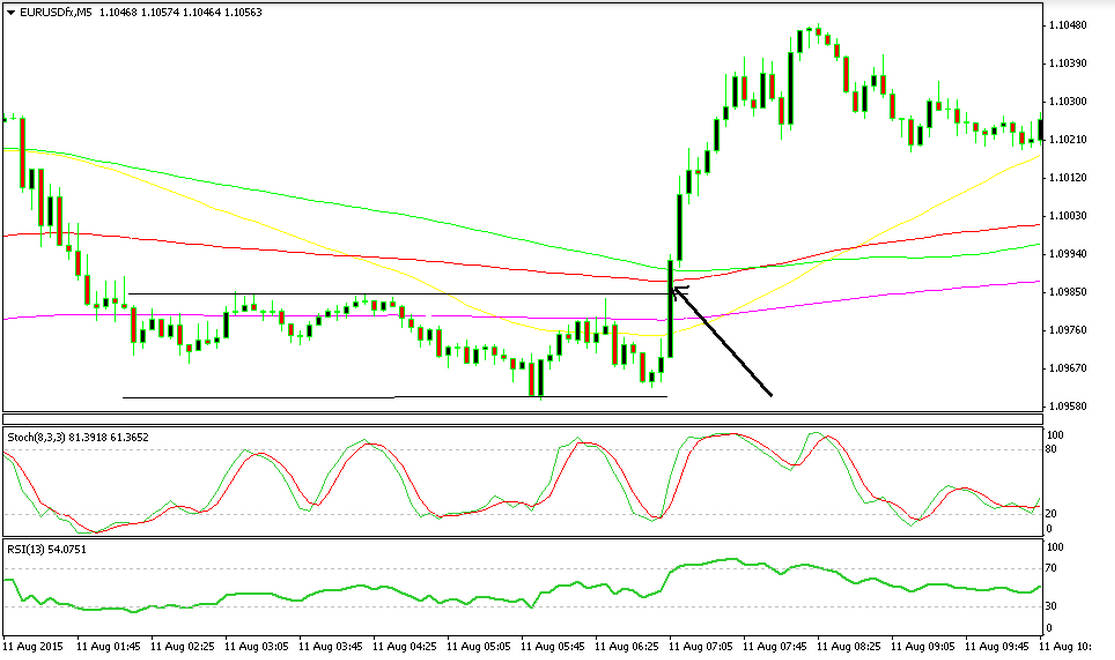Viewport: 1115px width, 660px height.
Task: Click the triangle before the EURUSDfx,M5 title
Action: pyautogui.click(x=11, y=13)
